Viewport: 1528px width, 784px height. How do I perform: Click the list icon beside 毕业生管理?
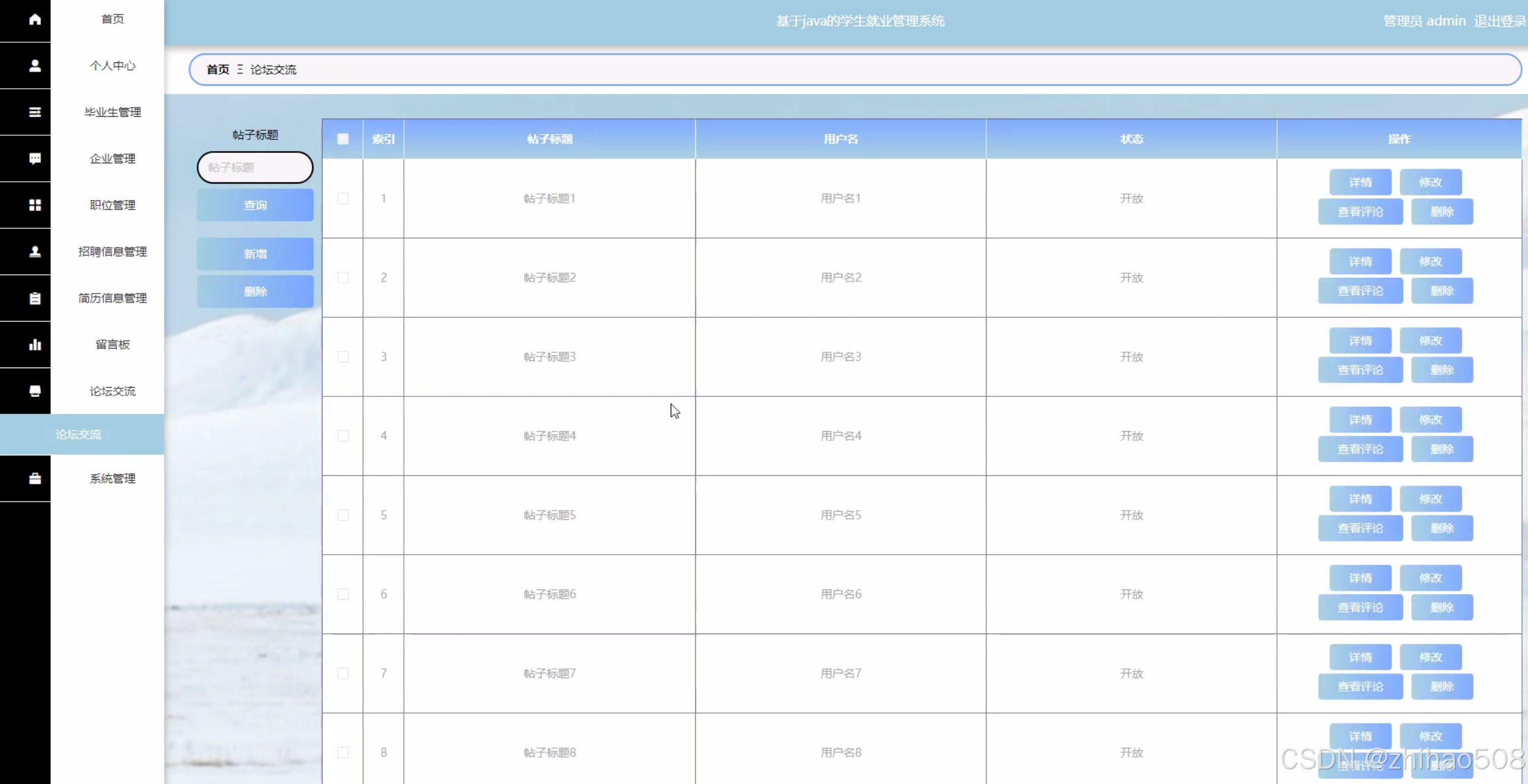(35, 113)
